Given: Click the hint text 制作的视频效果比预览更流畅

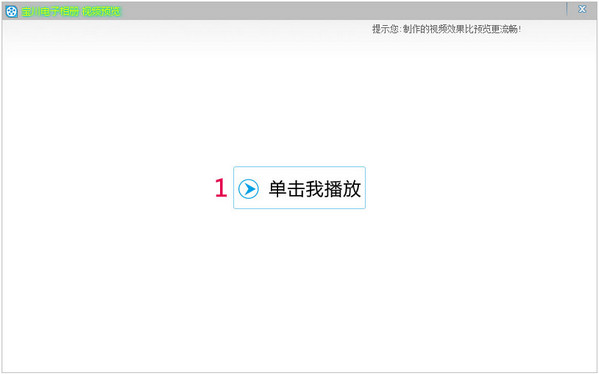Looking at the screenshot, I should point(462,29).
